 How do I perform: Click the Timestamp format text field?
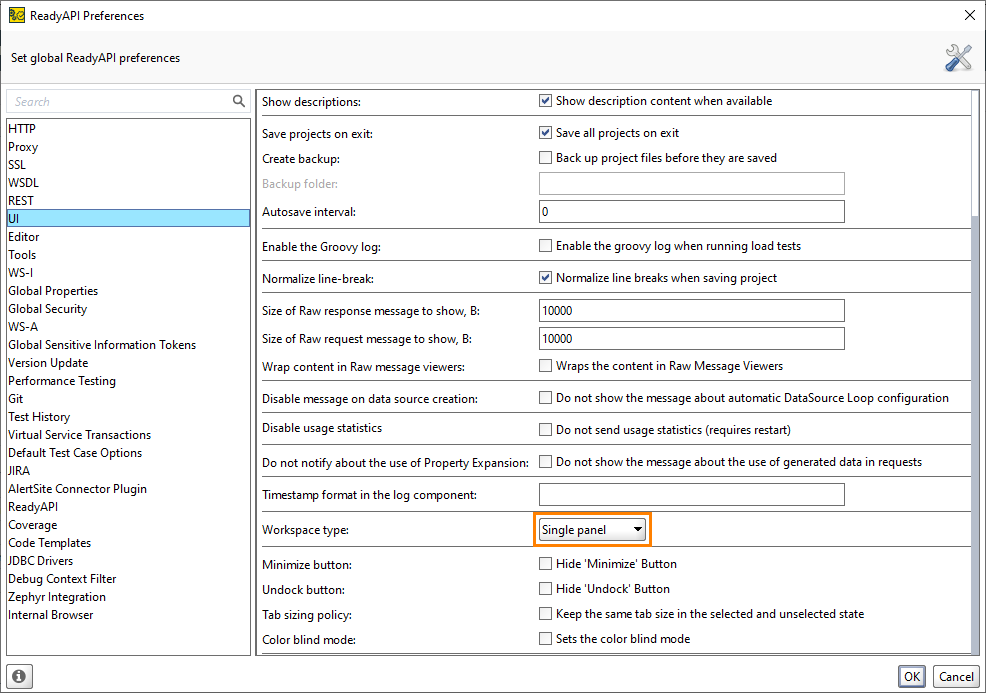click(x=691, y=494)
